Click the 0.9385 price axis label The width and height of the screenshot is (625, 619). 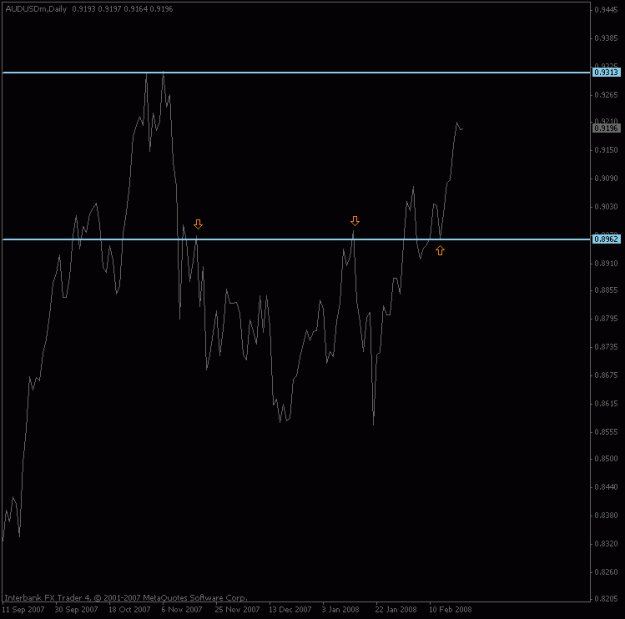tap(606, 38)
